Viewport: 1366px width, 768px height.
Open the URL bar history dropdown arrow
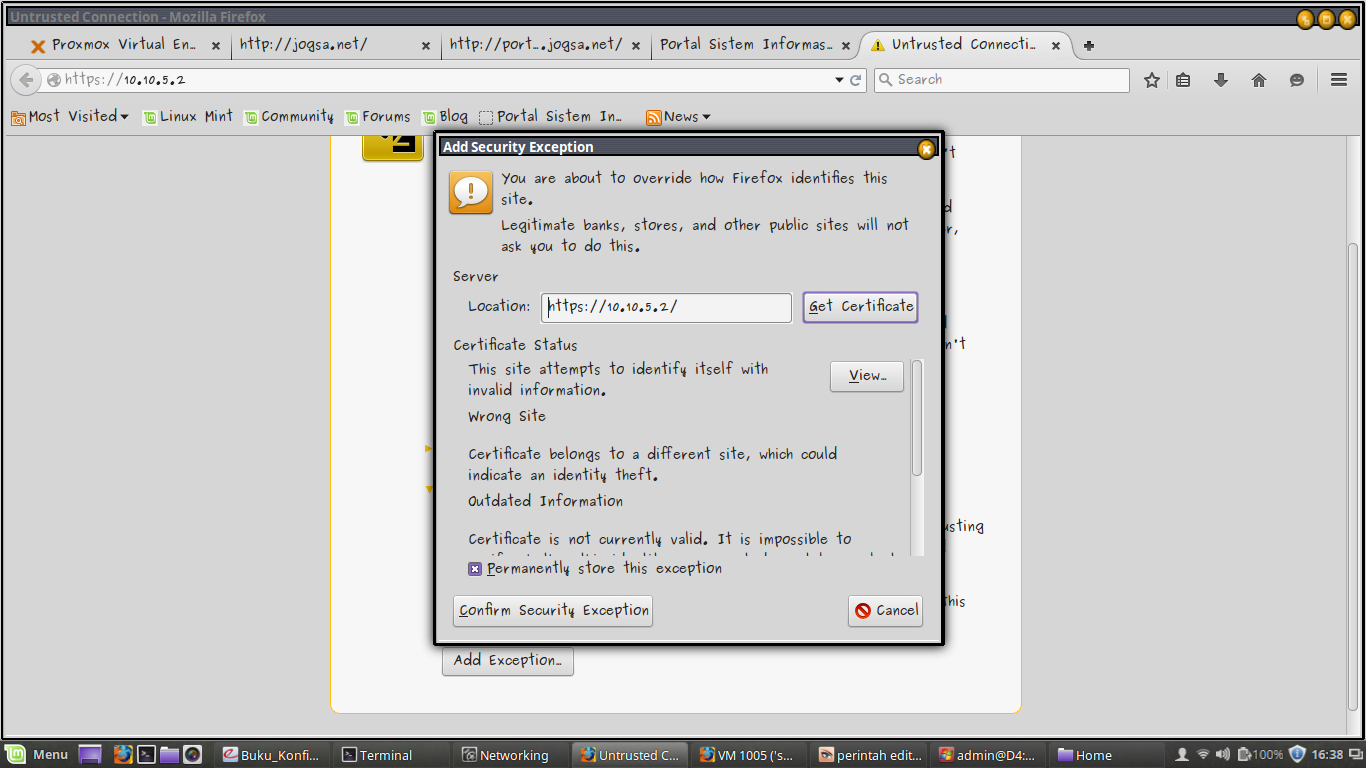click(x=839, y=80)
